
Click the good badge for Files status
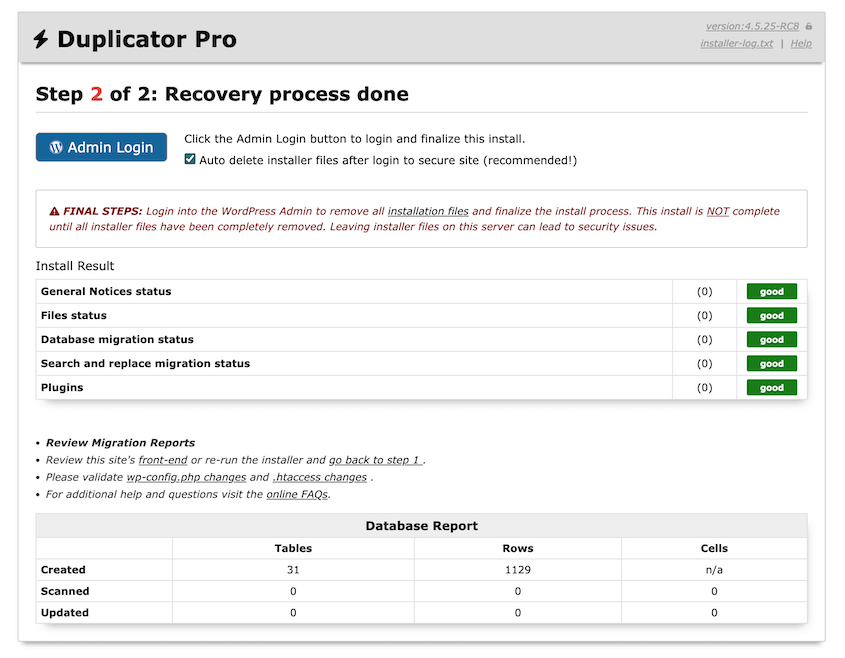coord(771,315)
